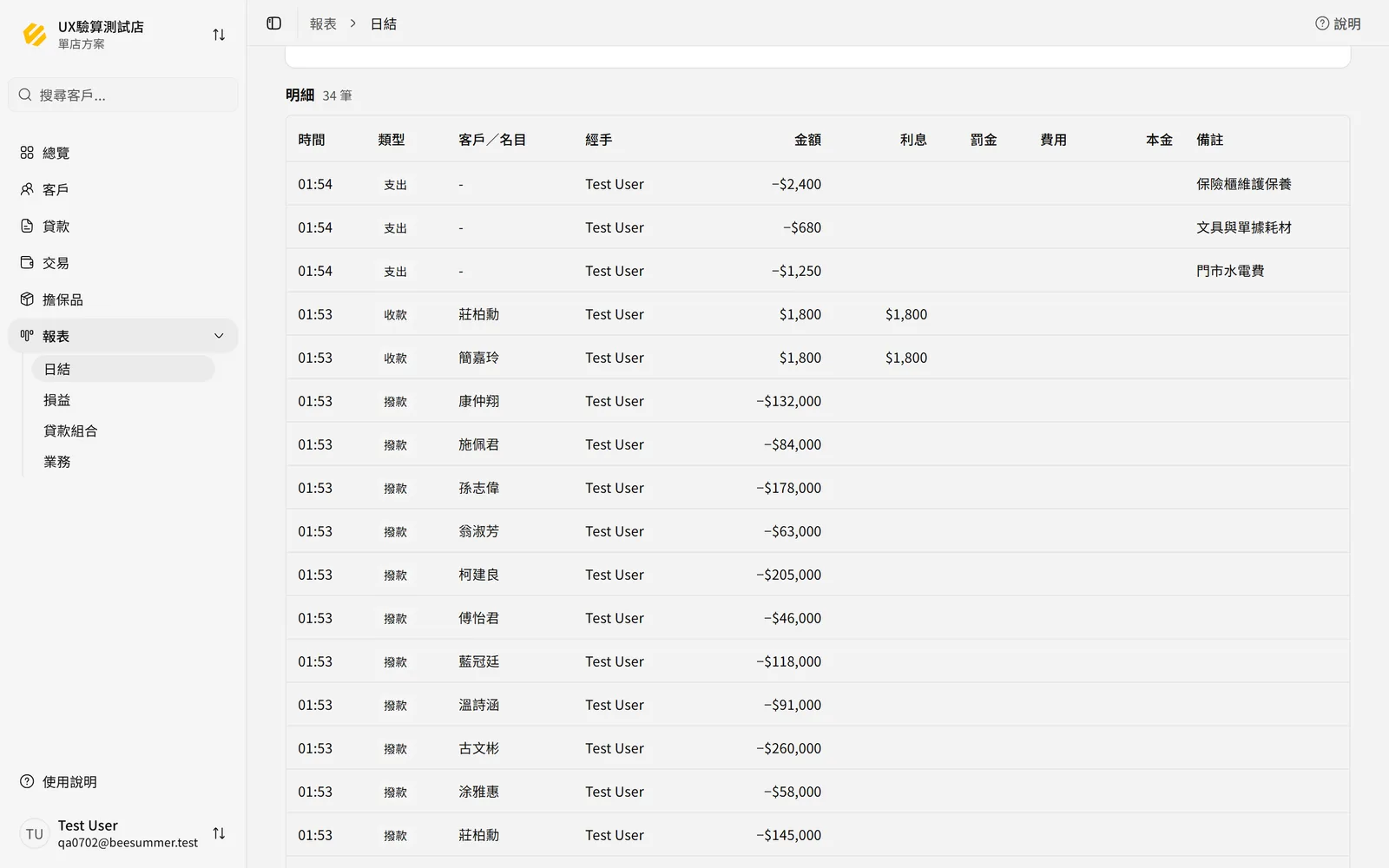This screenshot has width=1389, height=868.
Task: Click the 總覽 grid icon
Action: (27, 153)
